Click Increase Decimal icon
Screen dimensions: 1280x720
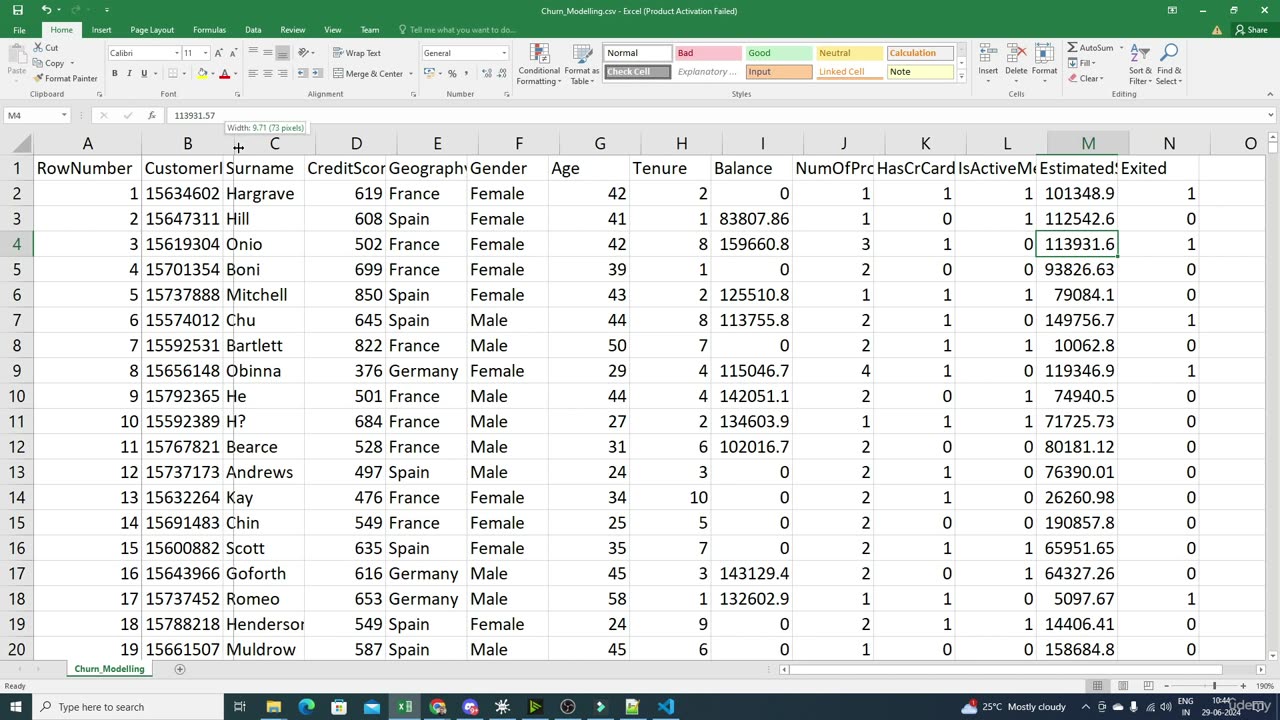[485, 73]
